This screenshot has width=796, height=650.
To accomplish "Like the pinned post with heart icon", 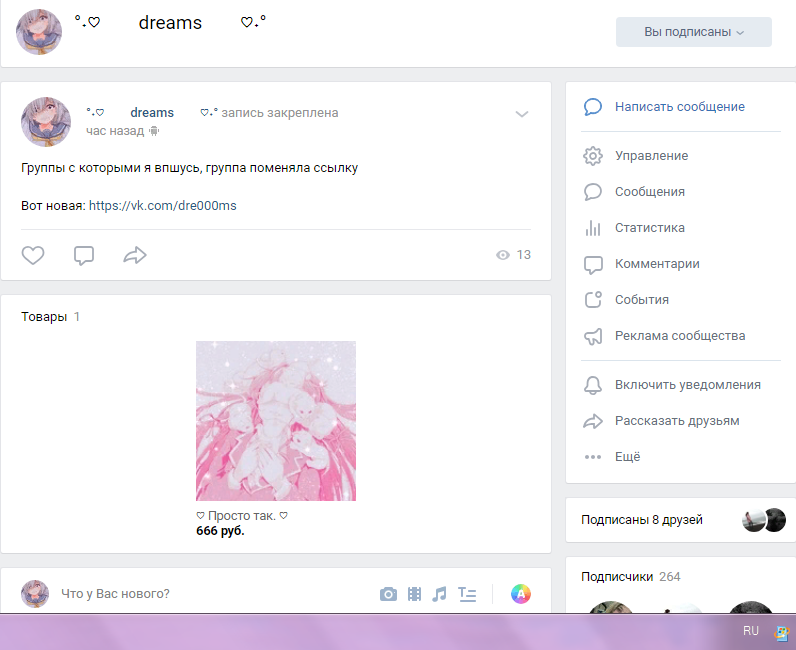I will [x=33, y=255].
